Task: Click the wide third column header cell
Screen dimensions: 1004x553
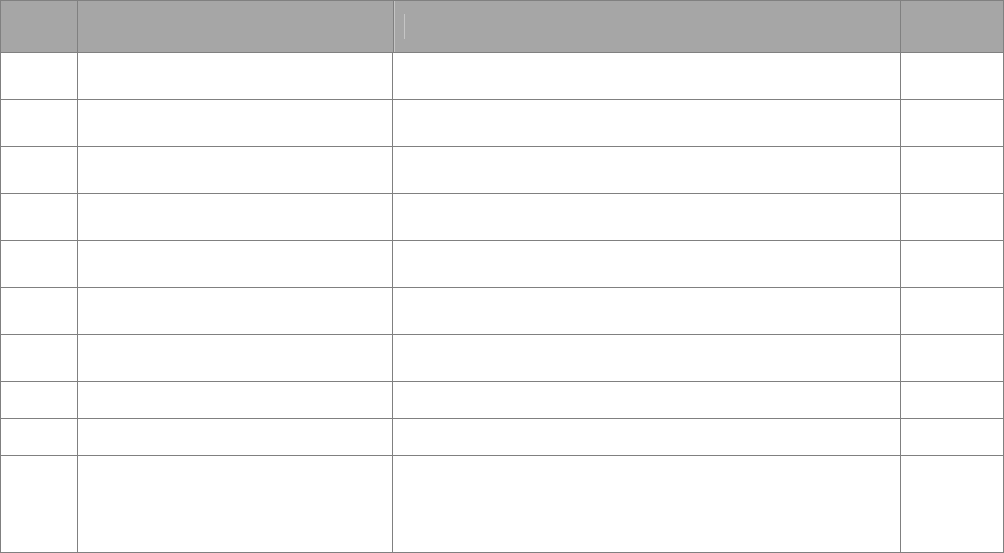Action: tap(646, 26)
